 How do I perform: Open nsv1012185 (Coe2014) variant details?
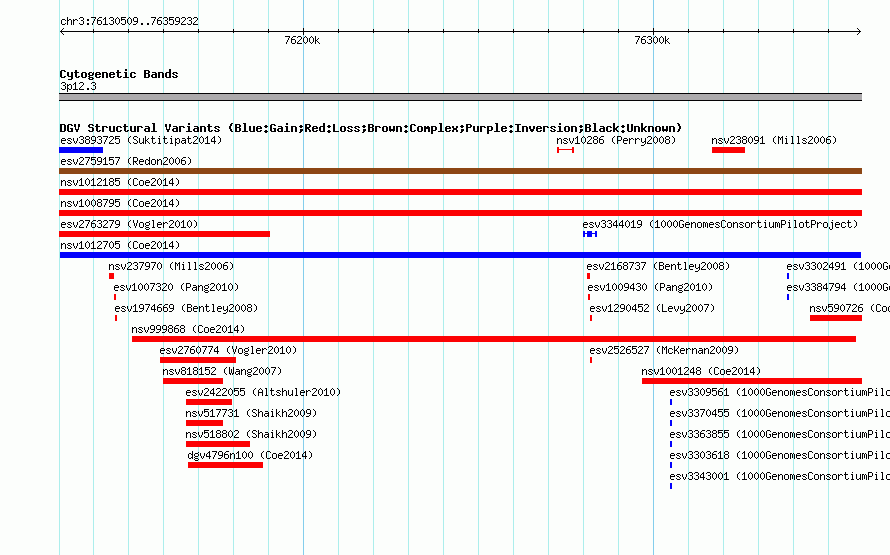120,182
